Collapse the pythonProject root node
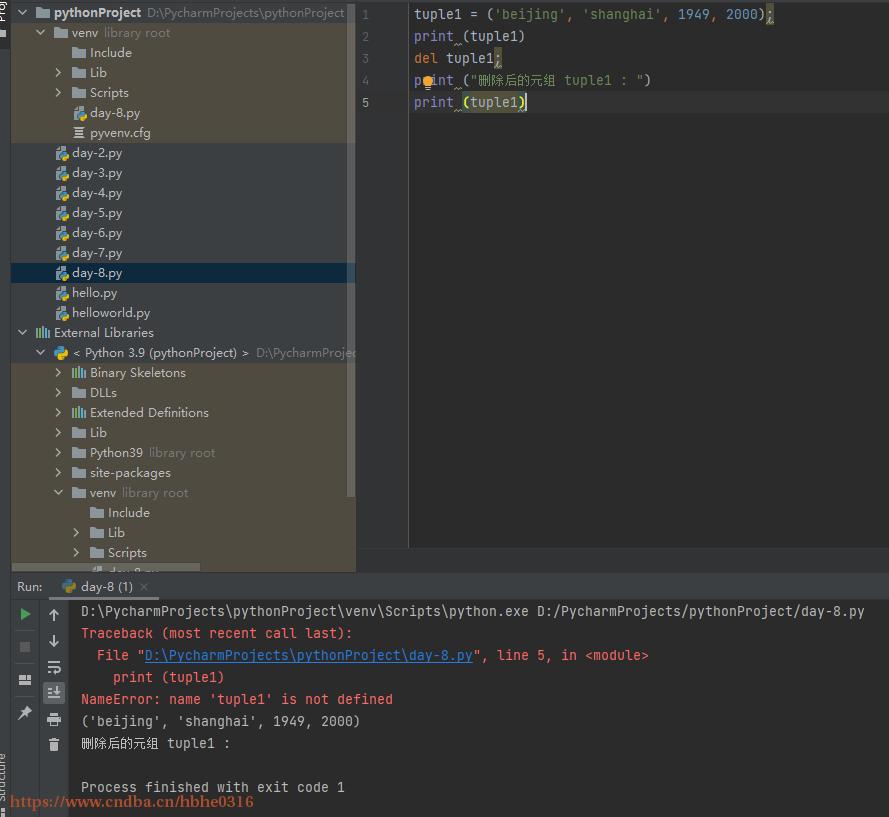This screenshot has height=817, width=889. [x=23, y=12]
